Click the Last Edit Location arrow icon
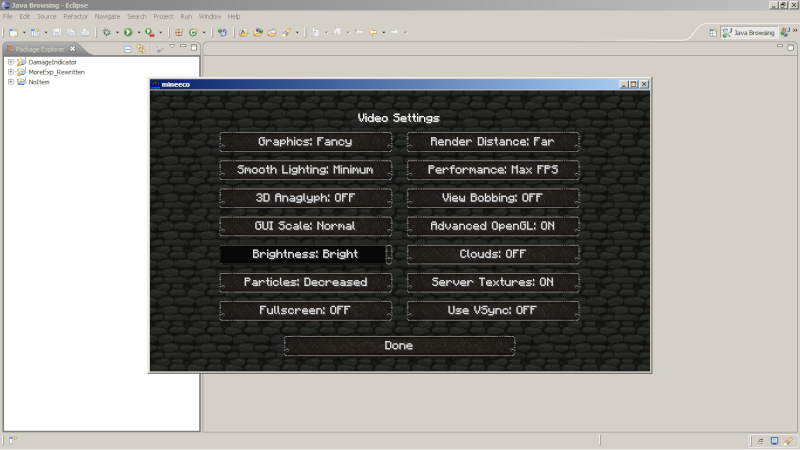The image size is (800, 450). coord(359,32)
